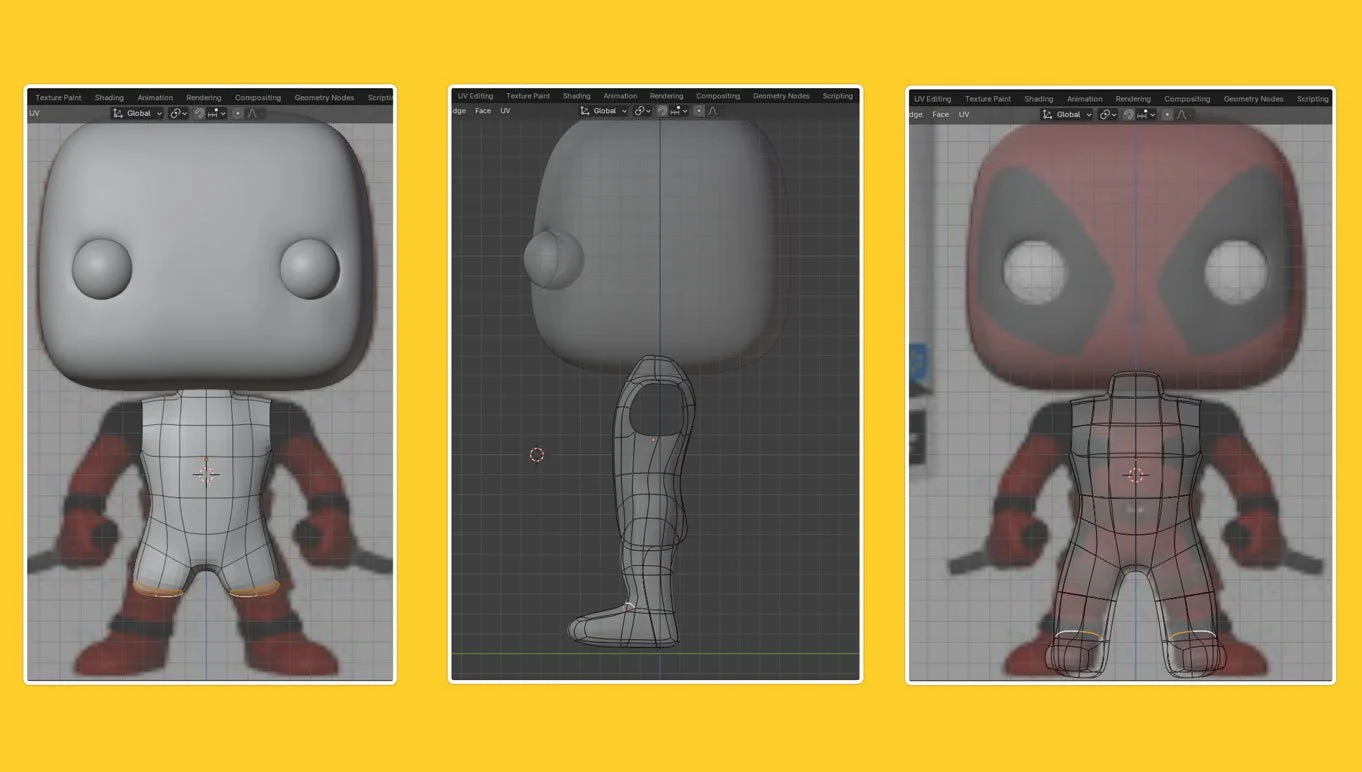Viewport: 1362px width, 772px height.
Task: Open Animation tab in left panel
Action: point(155,98)
